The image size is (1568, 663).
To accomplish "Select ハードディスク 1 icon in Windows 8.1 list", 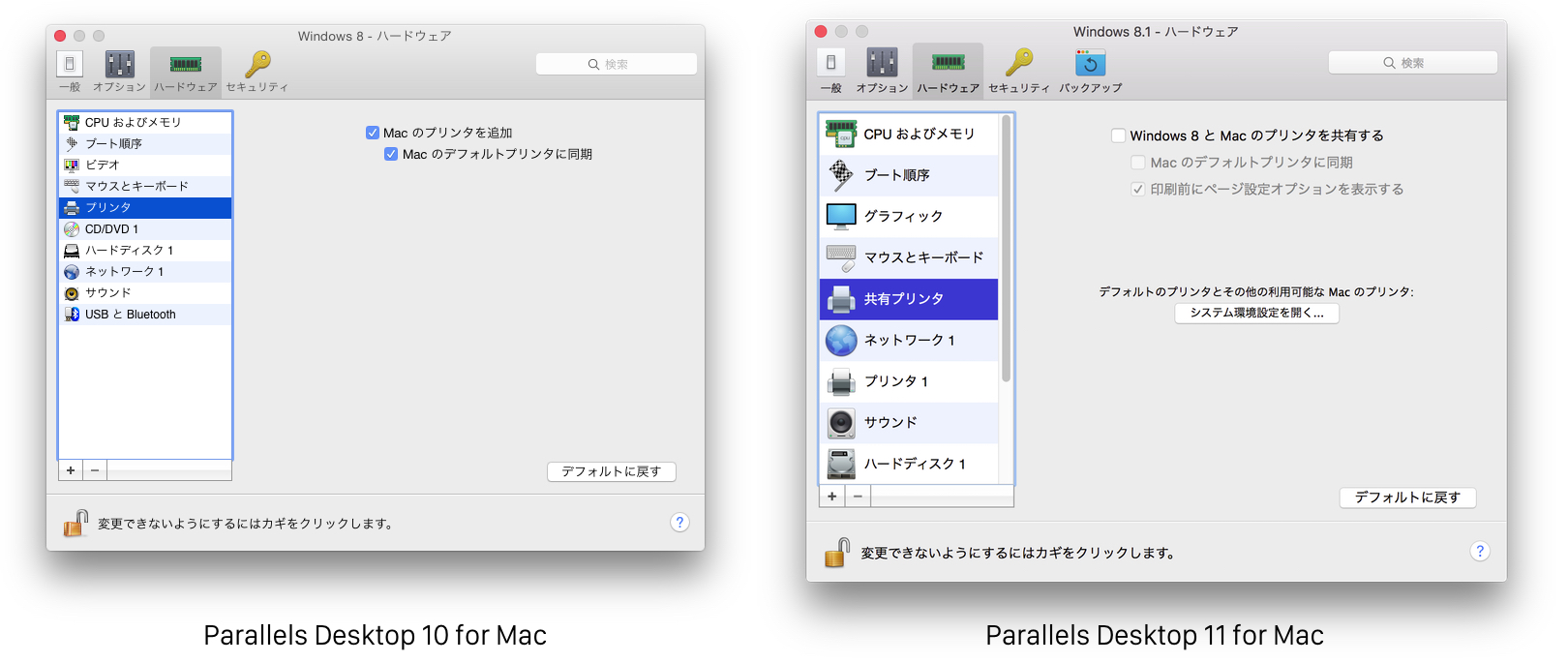I will (841, 464).
